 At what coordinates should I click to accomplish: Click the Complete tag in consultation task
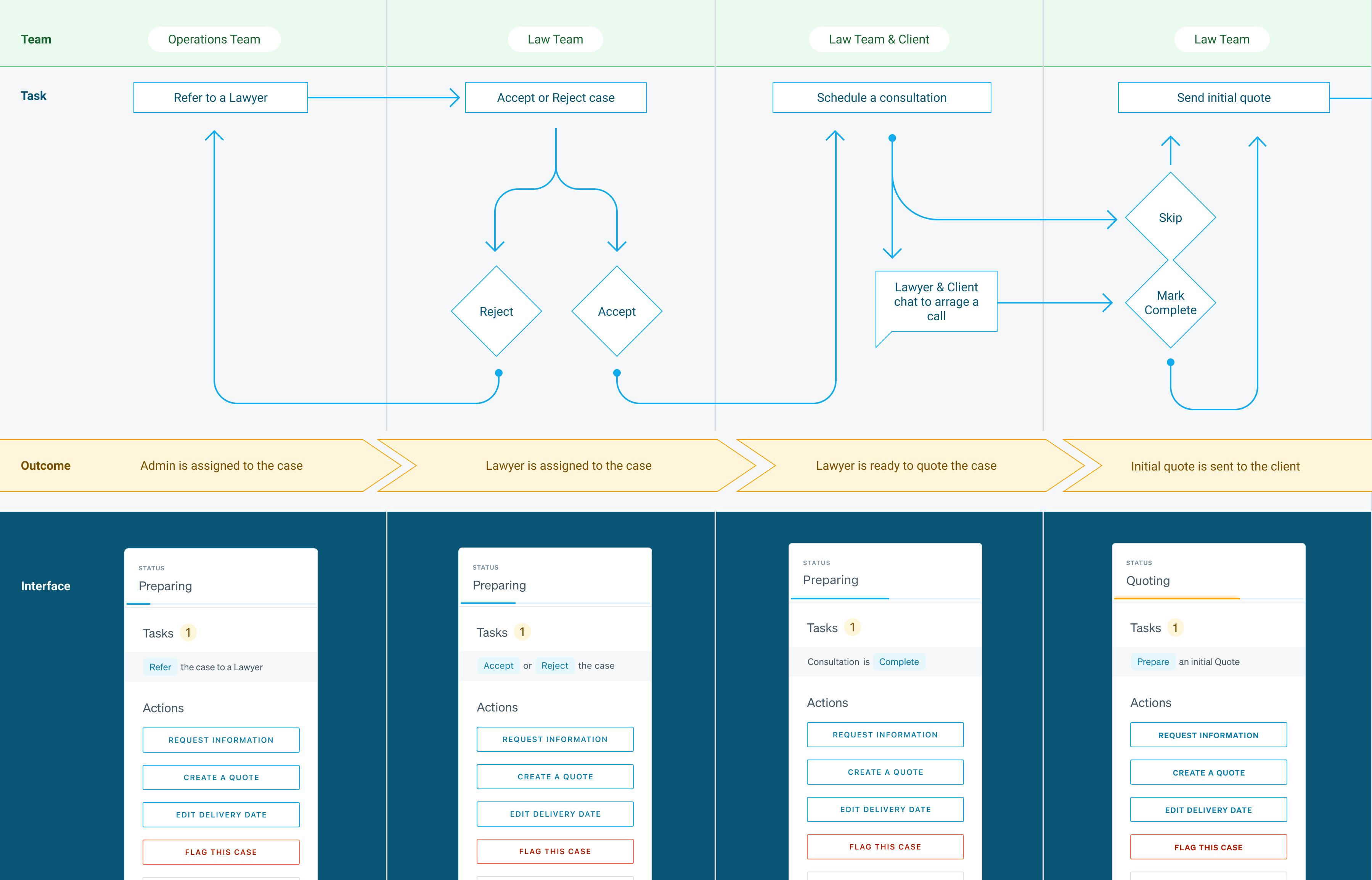point(899,662)
